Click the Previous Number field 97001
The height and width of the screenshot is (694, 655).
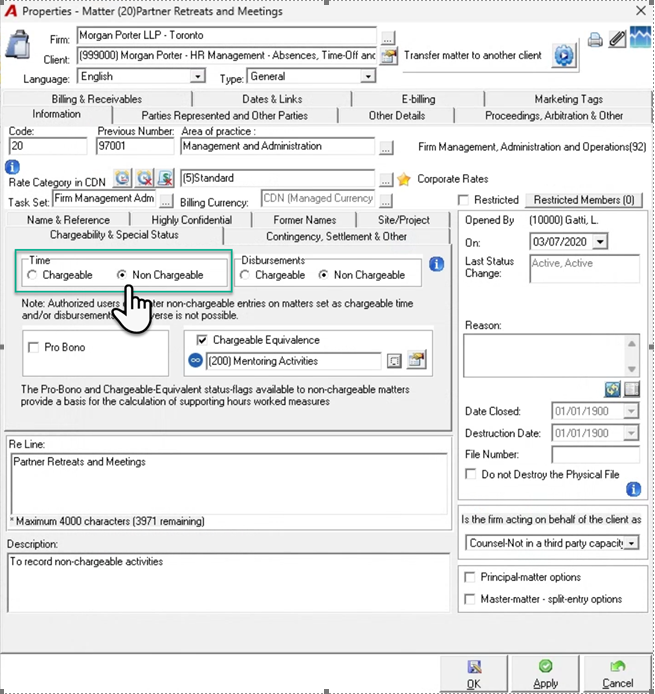pyautogui.click(x=135, y=146)
